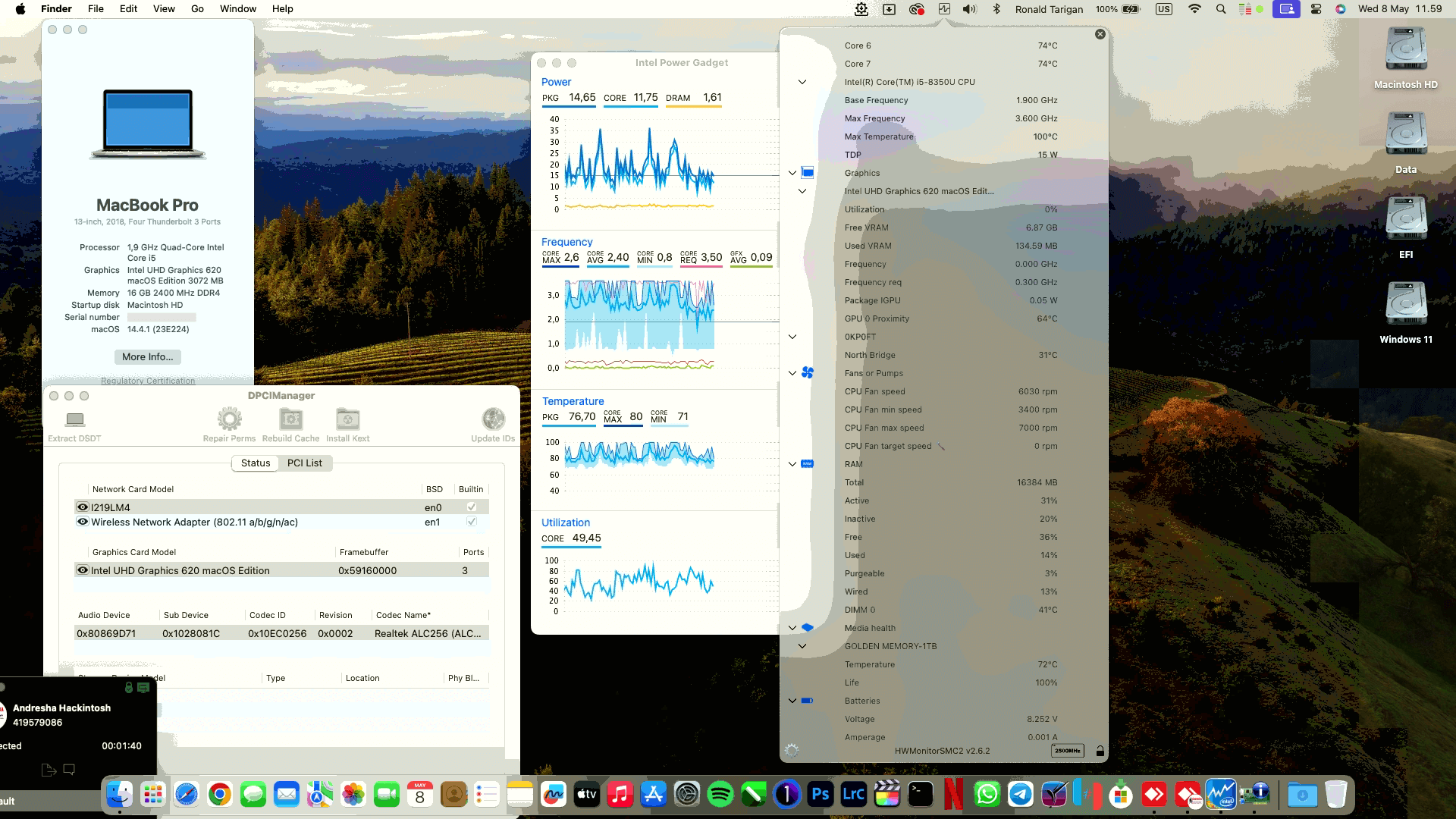Switch to the PCI List tab

304,463
